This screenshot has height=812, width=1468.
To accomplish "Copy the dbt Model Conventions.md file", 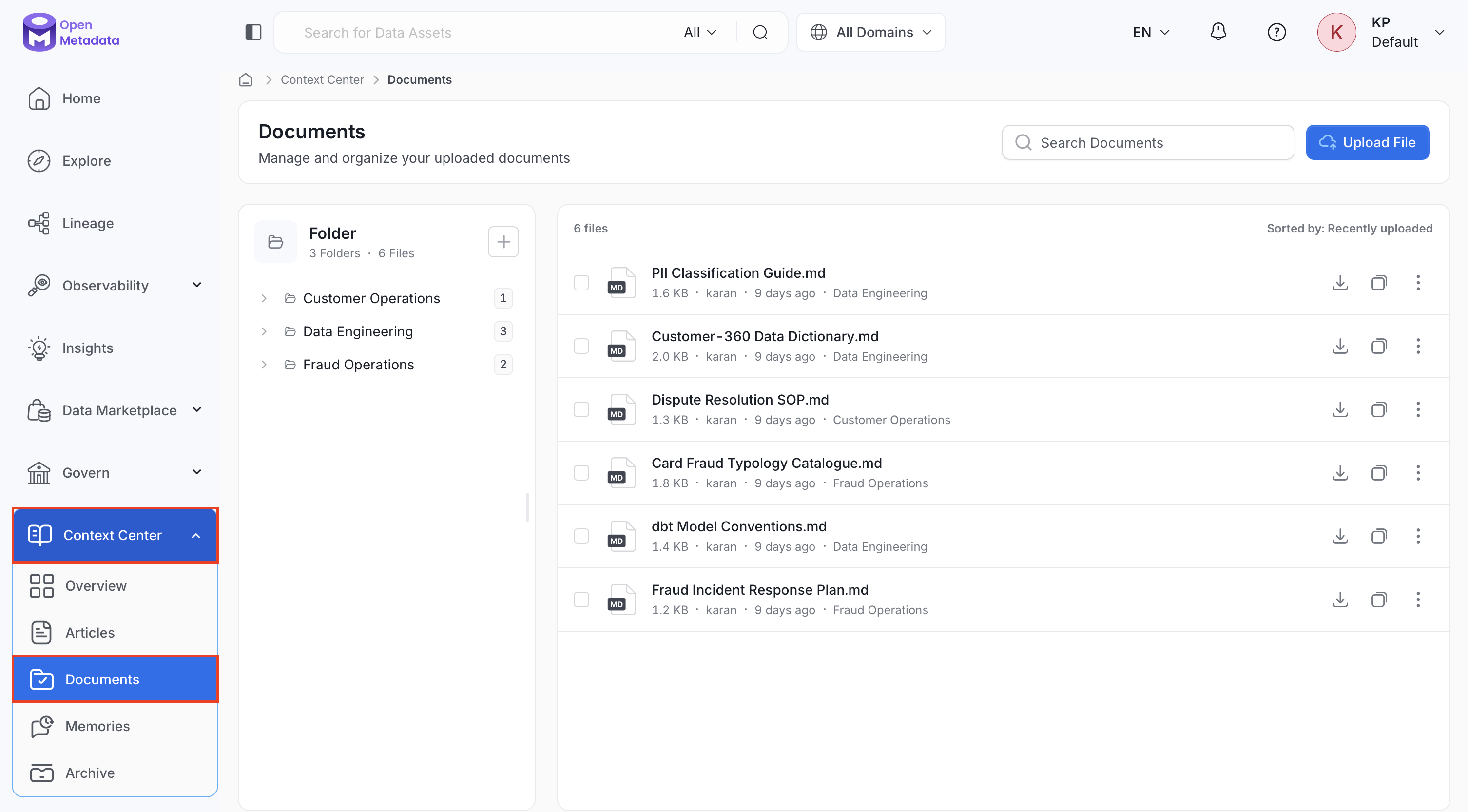I will point(1378,536).
